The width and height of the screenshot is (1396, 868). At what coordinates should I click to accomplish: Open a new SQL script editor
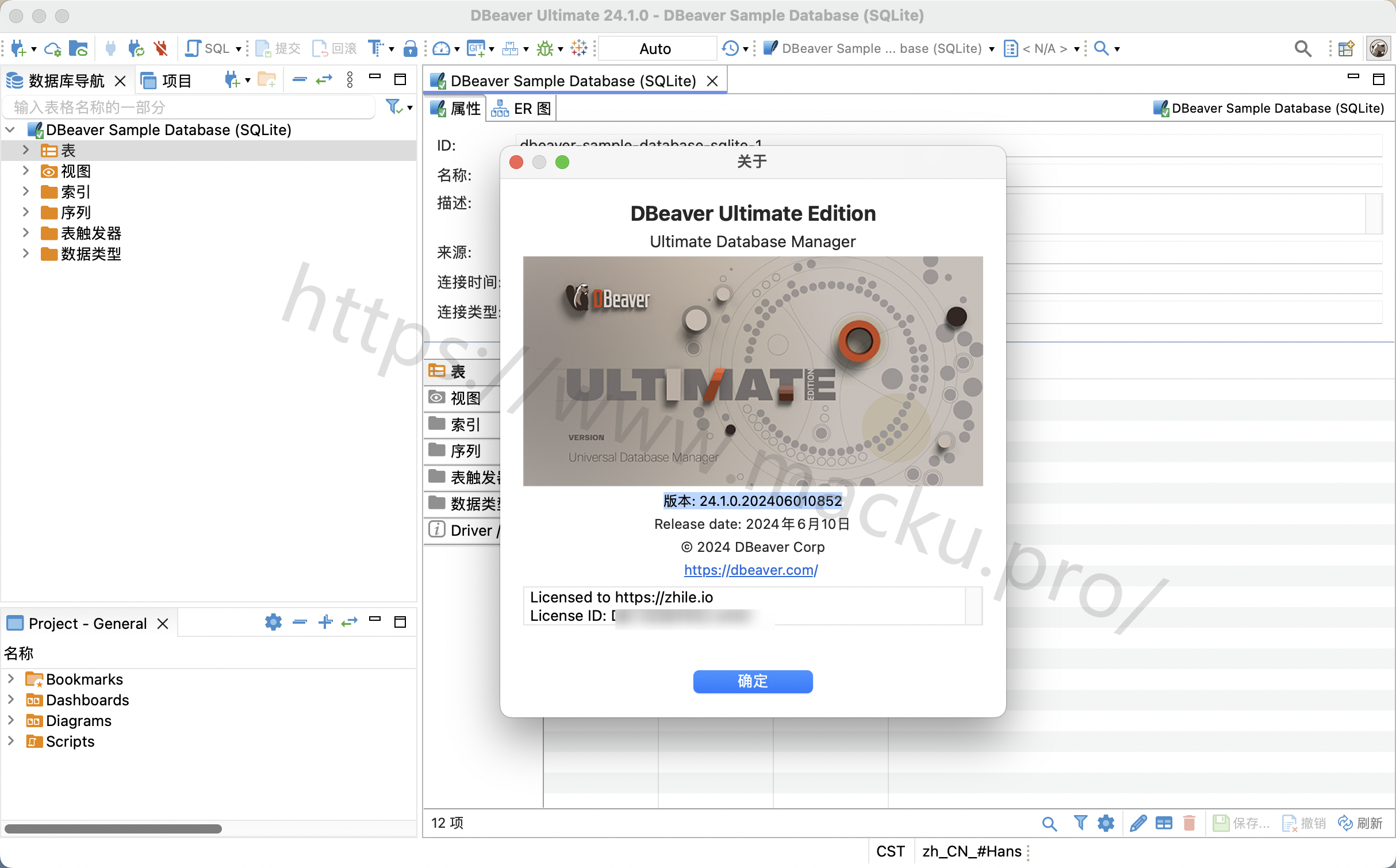pos(207,49)
